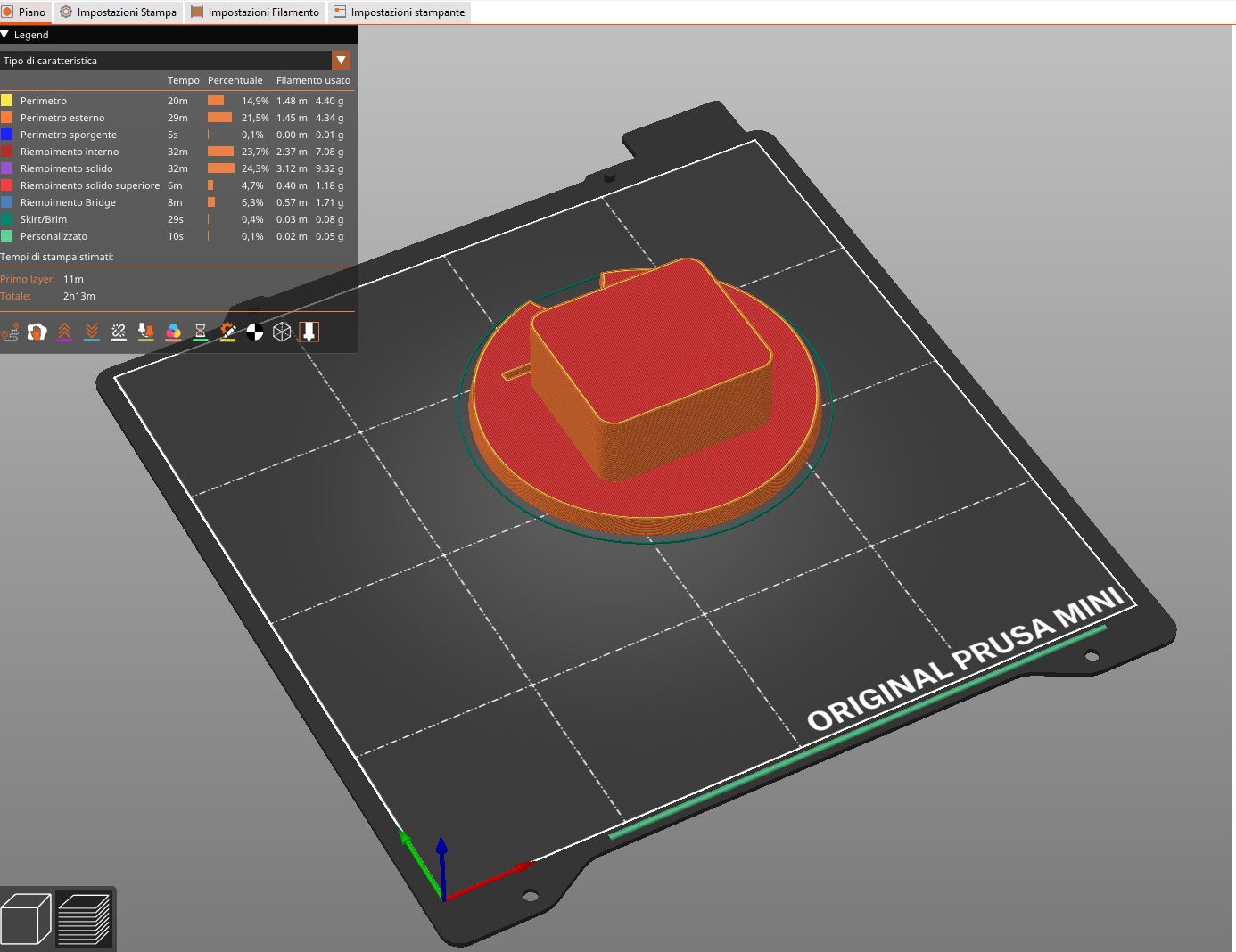Click purple Riempimento solido color swatch
This screenshot has height=952, width=1236.
click(x=7, y=168)
